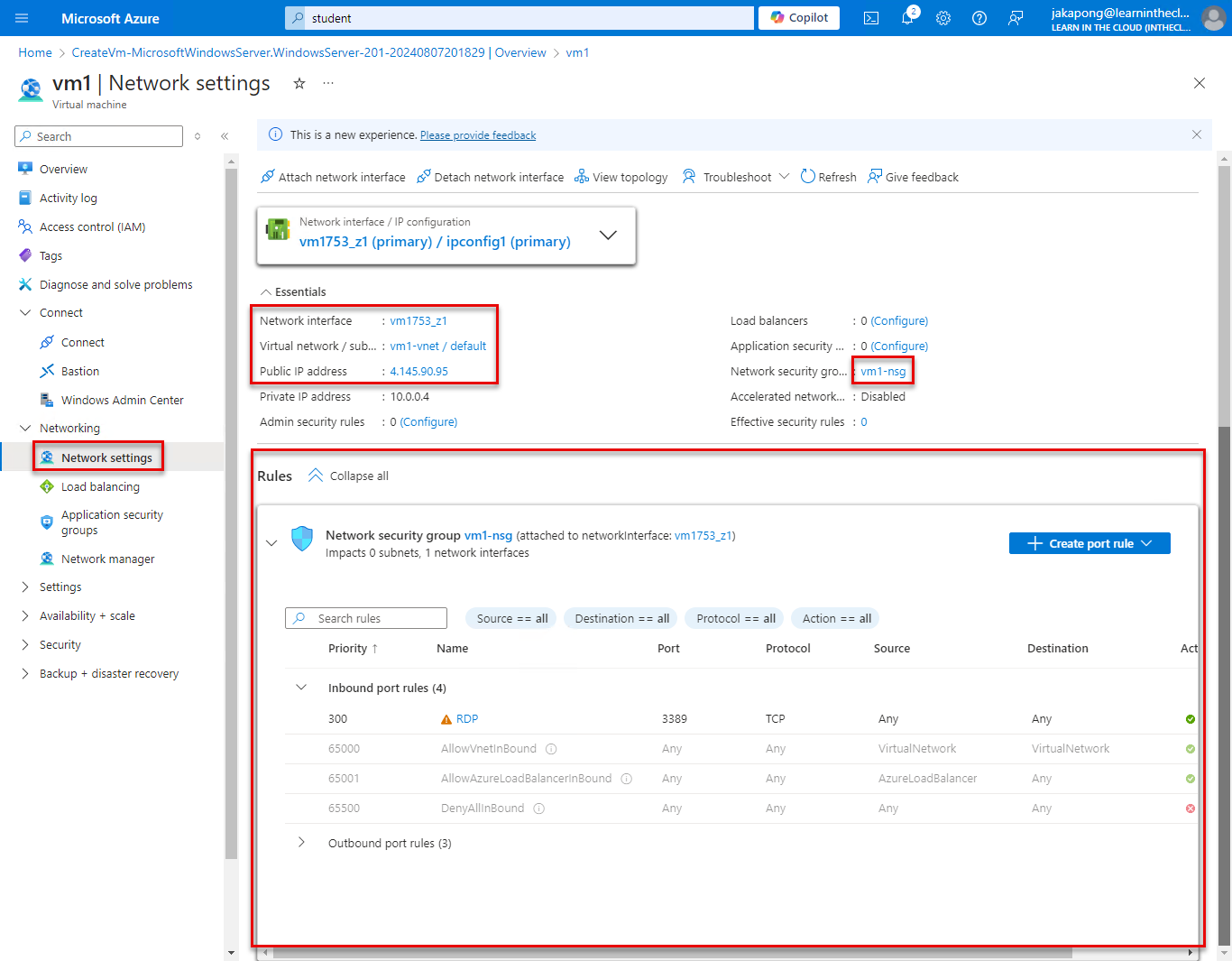Screen dimensions: 1232x961
Task: Sort rules by Priority column
Action: (353, 649)
